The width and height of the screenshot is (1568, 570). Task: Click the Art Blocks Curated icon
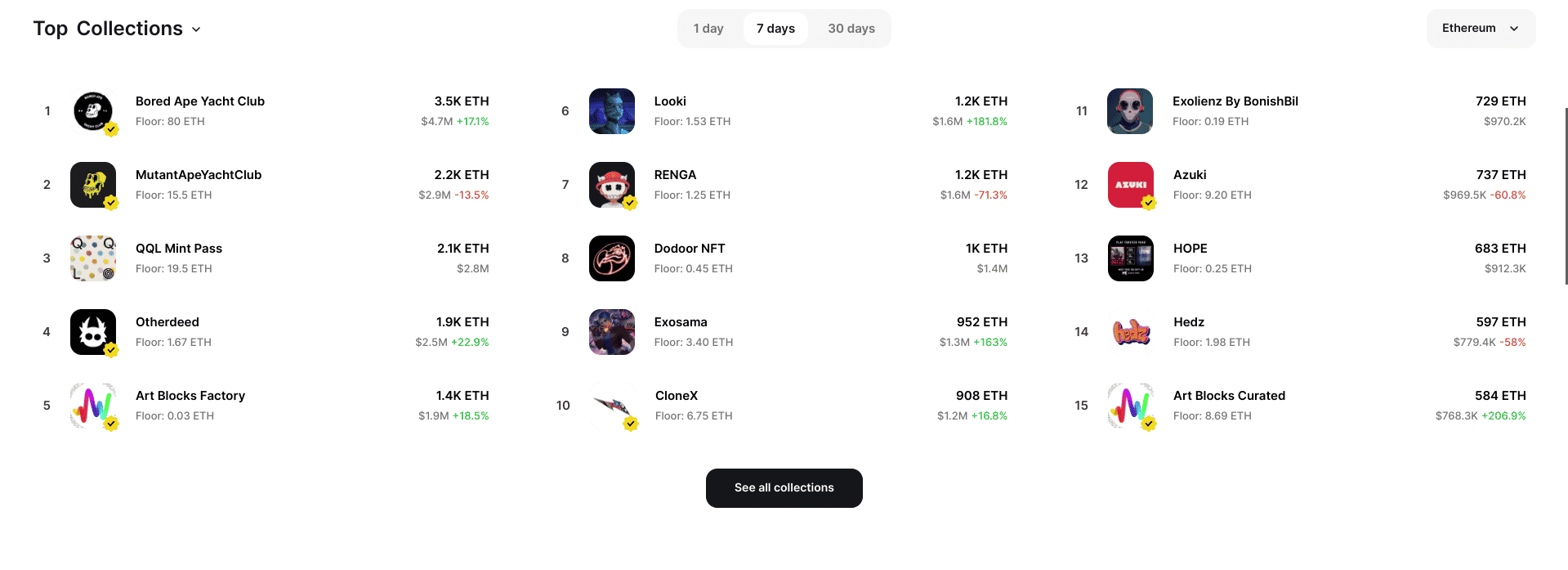point(1130,405)
